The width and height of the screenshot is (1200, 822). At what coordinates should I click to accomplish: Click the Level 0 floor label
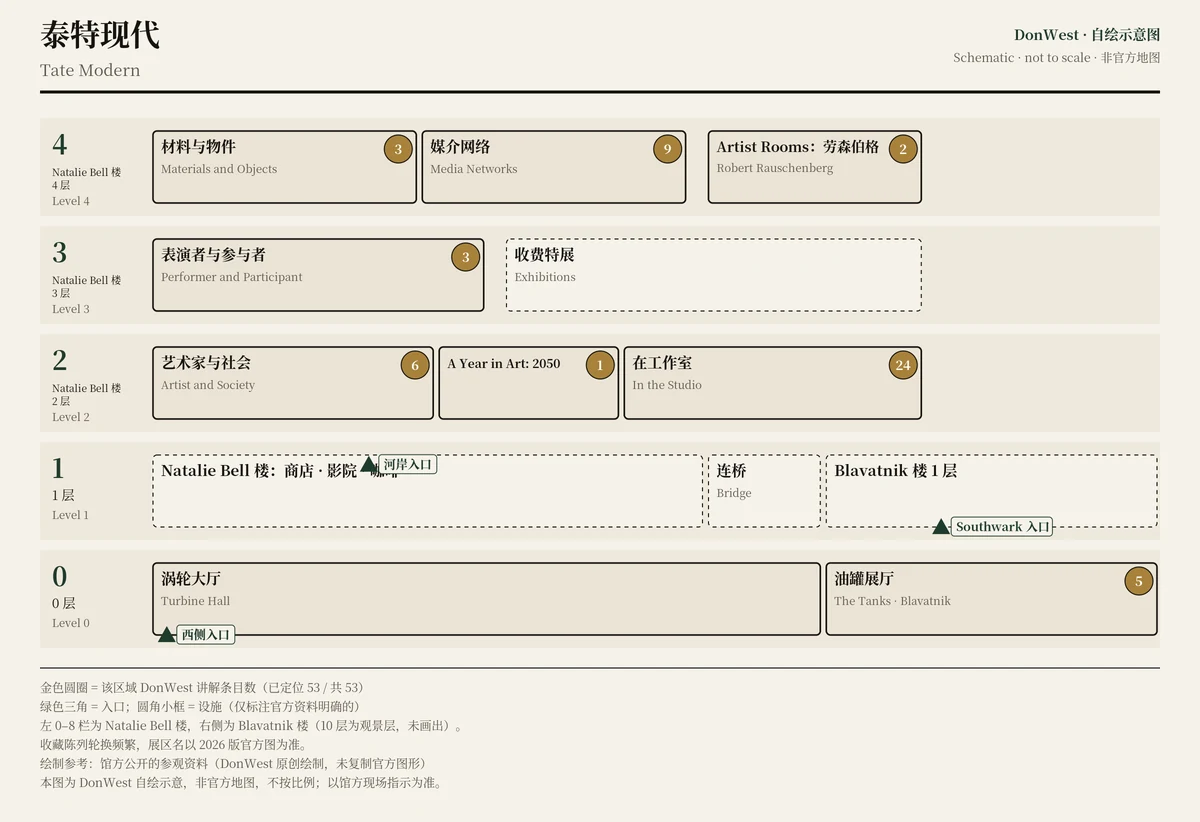click(x=71, y=623)
